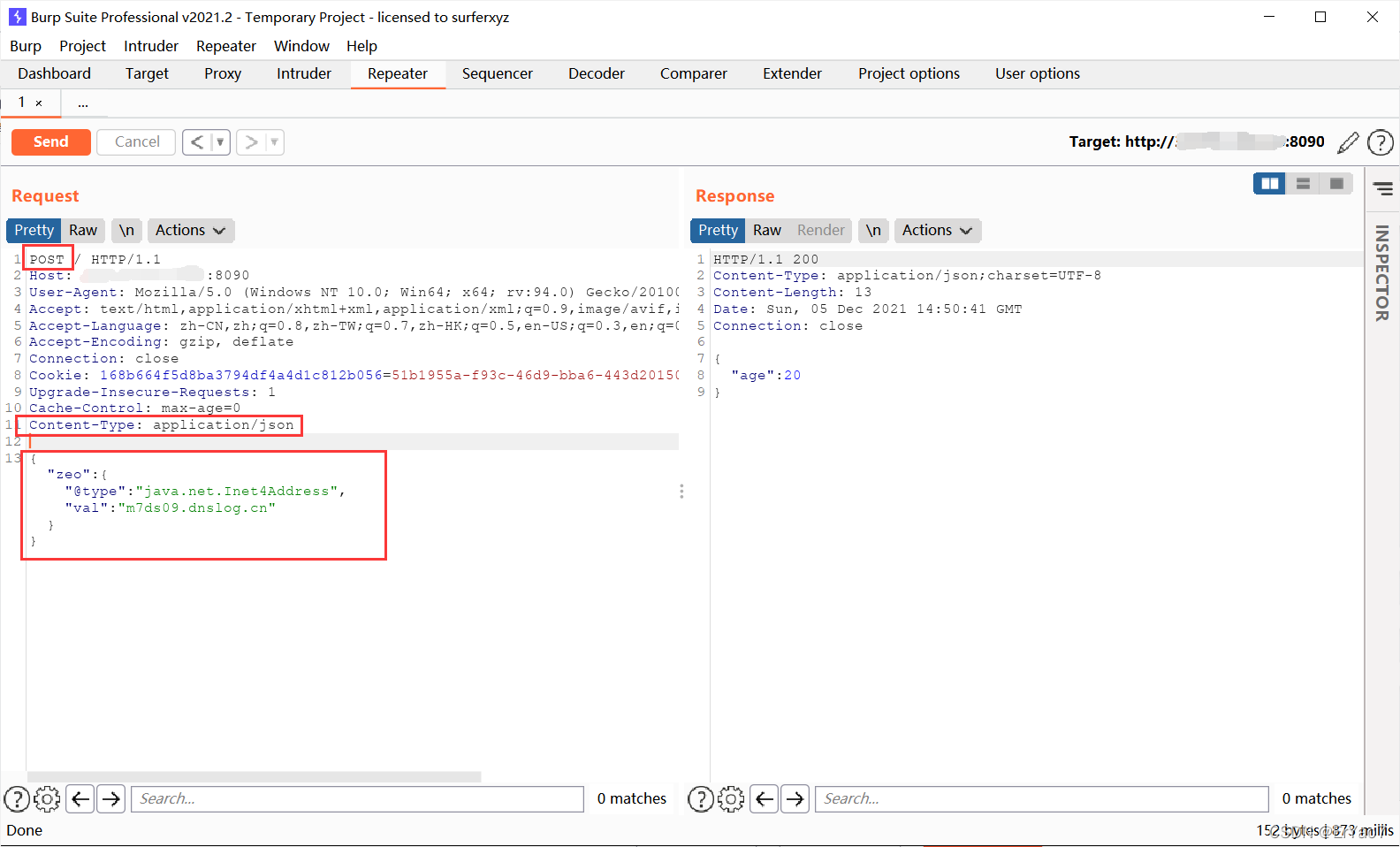Open response search help question-mark icon
This screenshot has height=847, width=1400.
pos(701,799)
